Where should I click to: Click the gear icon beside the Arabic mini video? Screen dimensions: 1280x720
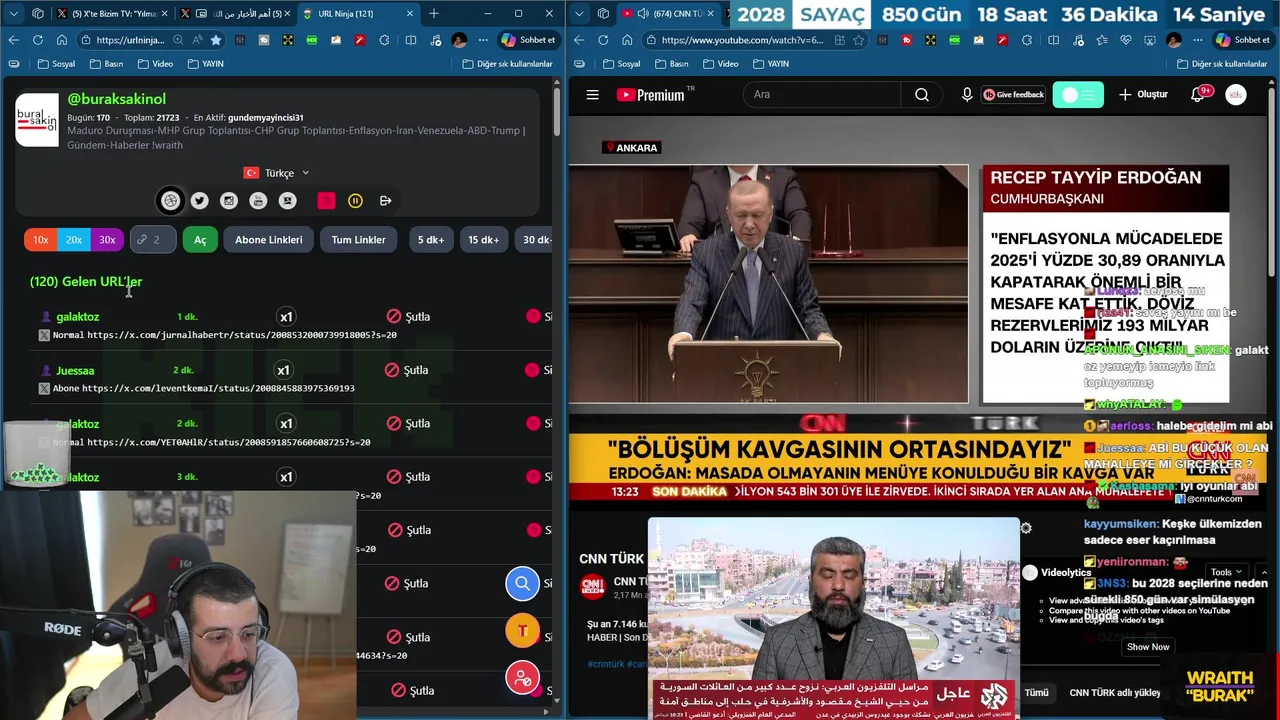(1026, 528)
